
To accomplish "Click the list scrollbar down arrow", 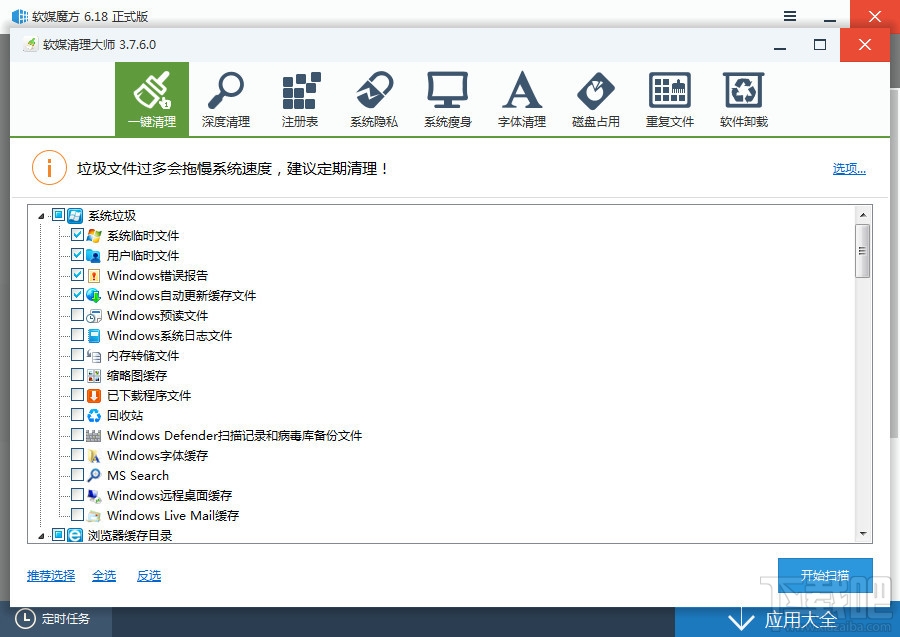I will coord(863,534).
